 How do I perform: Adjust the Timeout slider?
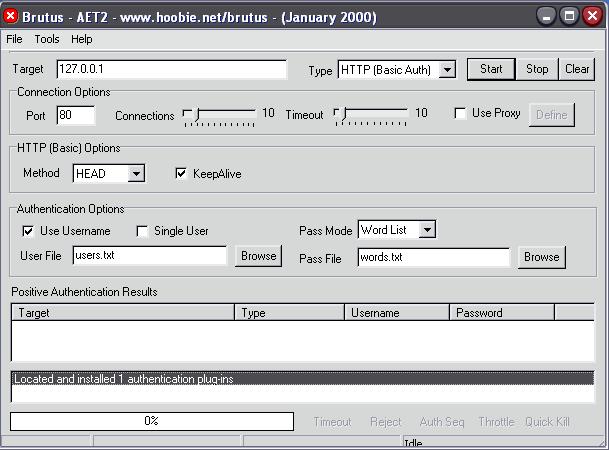[371, 115]
